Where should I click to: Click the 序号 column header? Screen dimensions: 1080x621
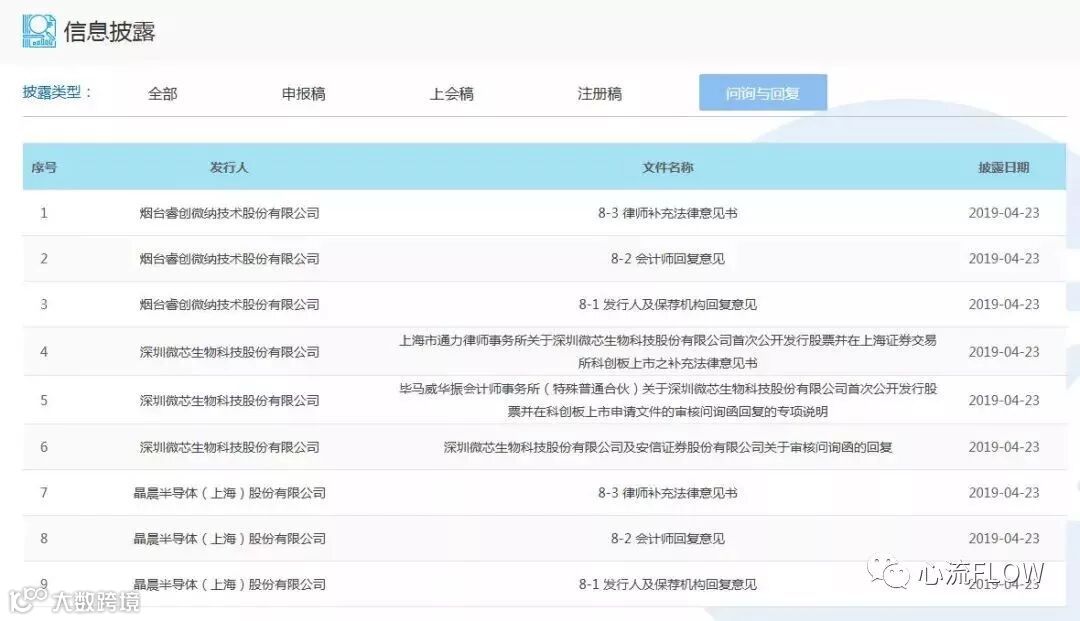pos(44,167)
